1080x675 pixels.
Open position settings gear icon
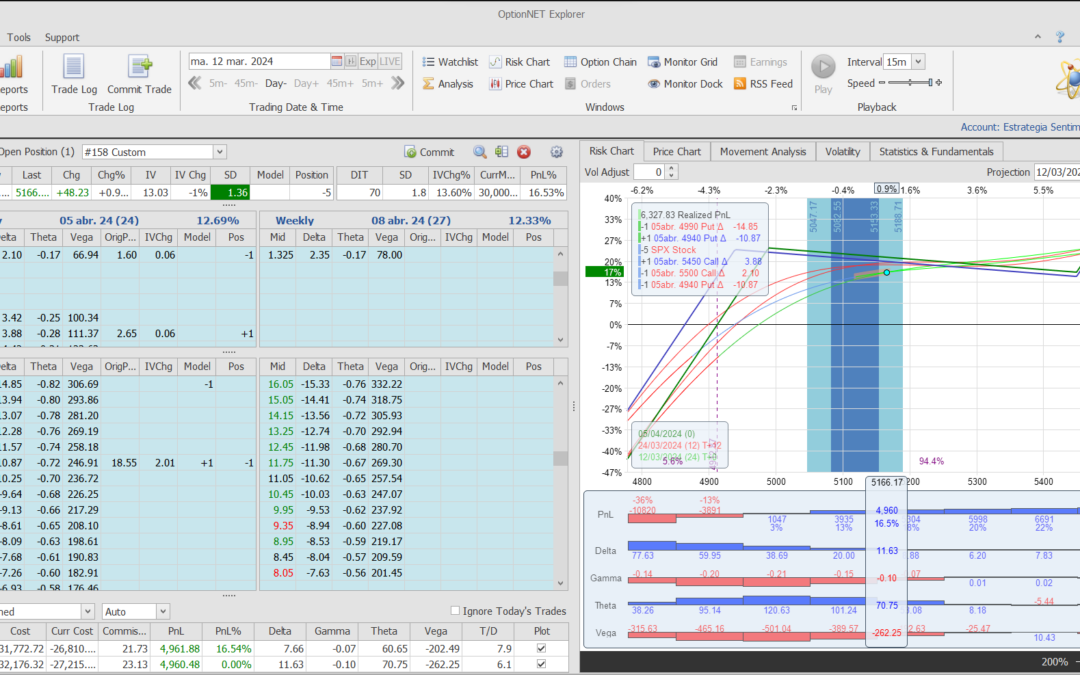[x=556, y=152]
